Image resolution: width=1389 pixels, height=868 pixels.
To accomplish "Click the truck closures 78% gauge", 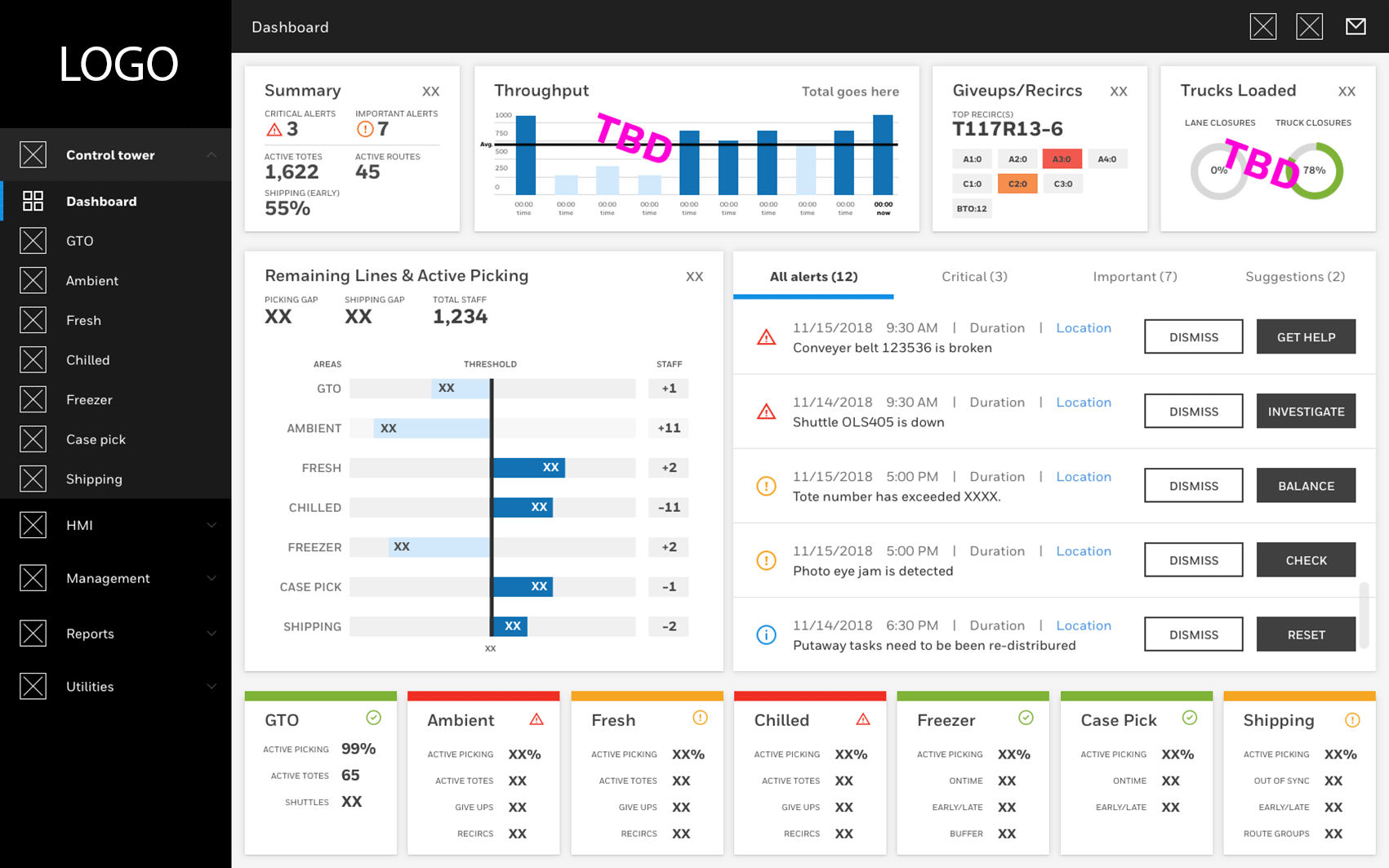I will [x=1314, y=171].
